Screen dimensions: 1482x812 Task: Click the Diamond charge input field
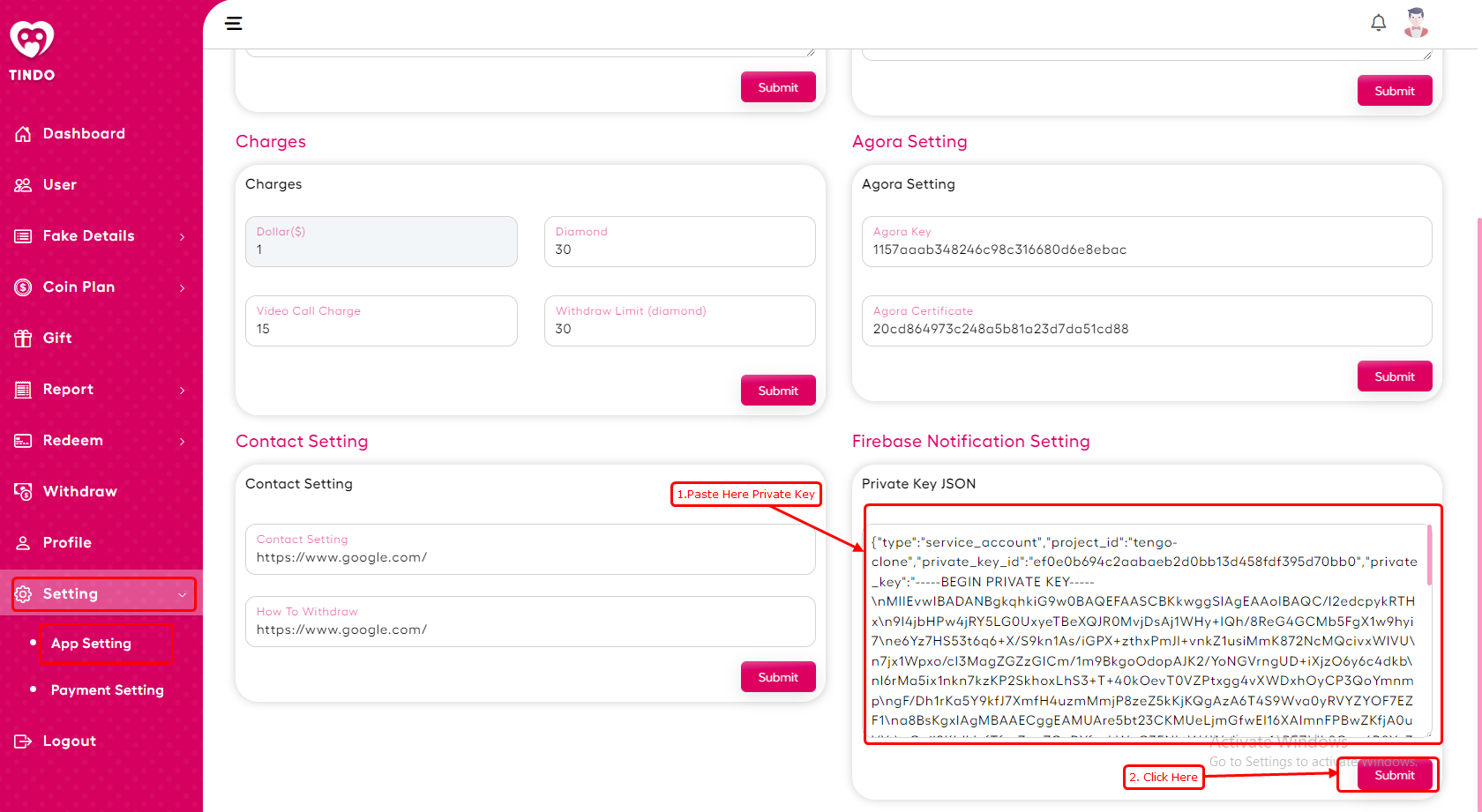click(x=679, y=250)
